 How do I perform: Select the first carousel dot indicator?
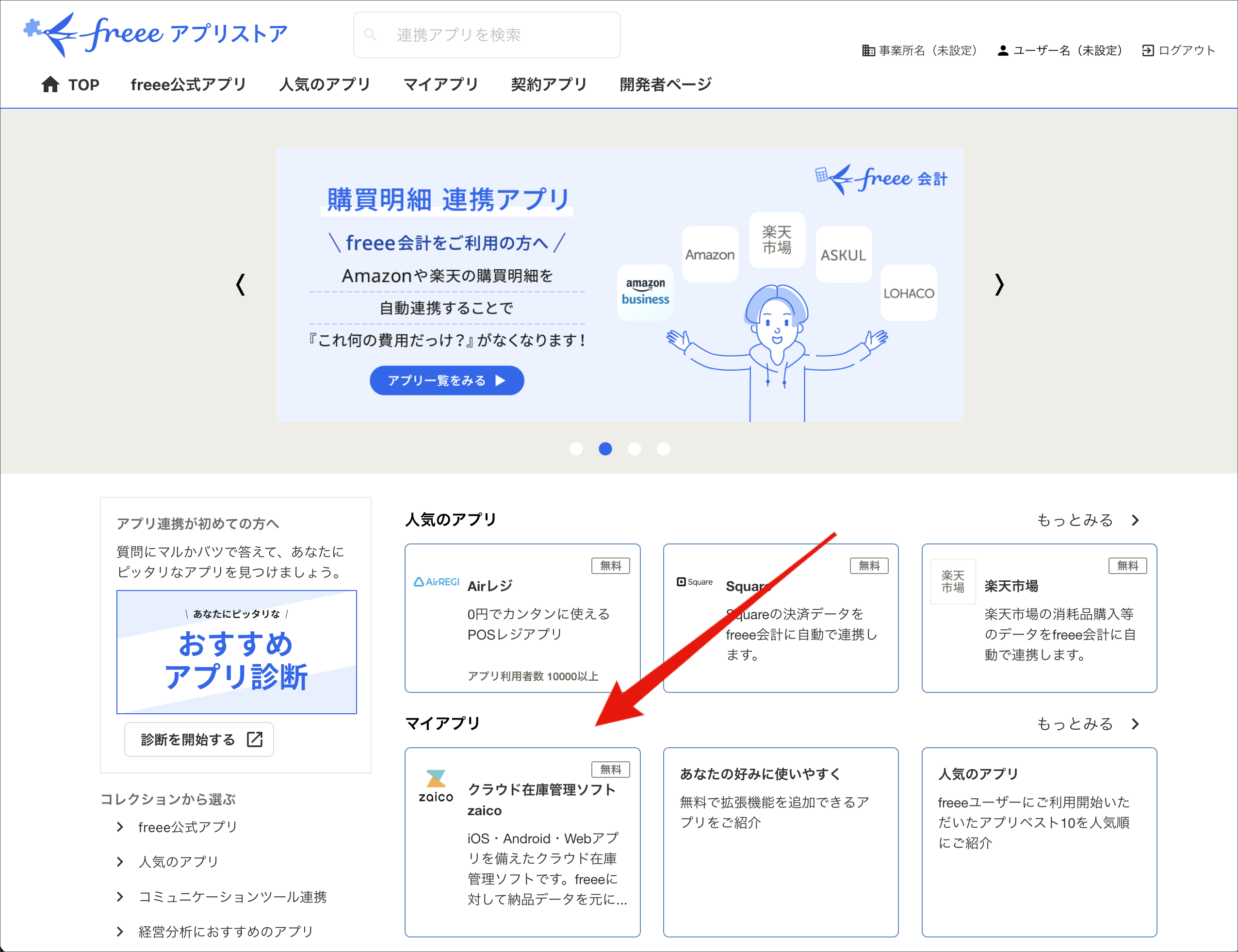[576, 449]
